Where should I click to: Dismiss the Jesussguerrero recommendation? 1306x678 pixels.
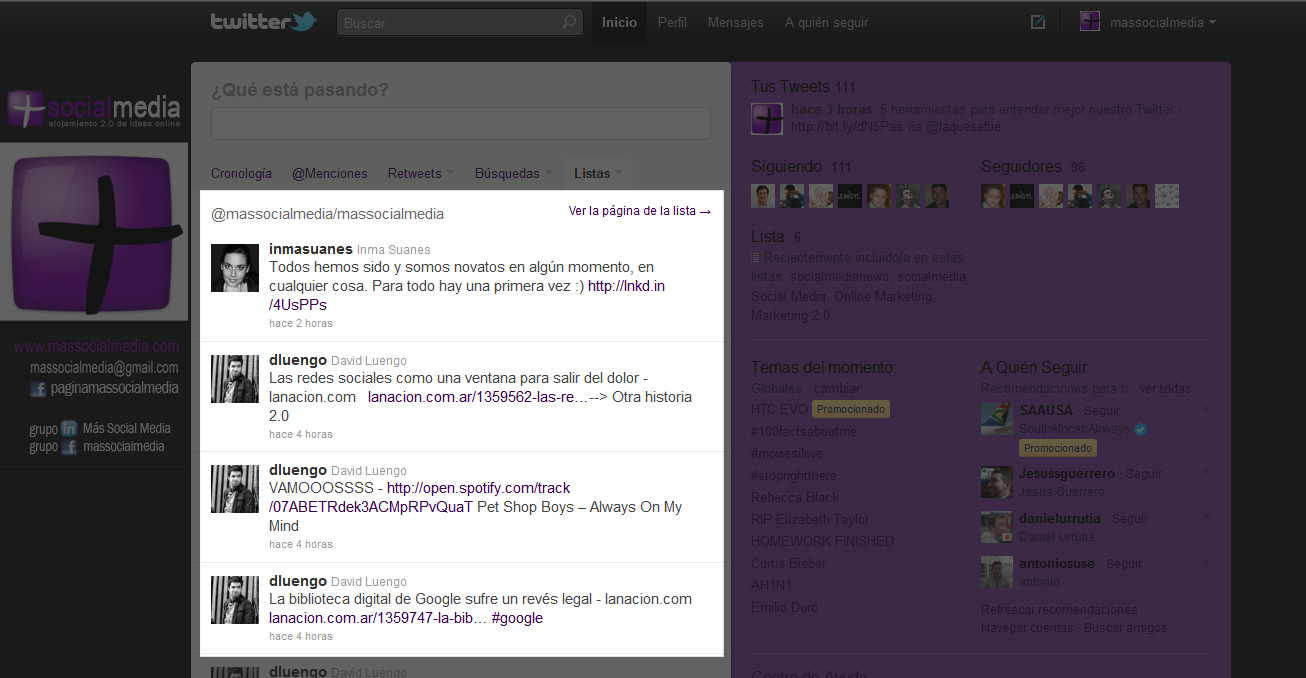pyautogui.click(x=1206, y=472)
